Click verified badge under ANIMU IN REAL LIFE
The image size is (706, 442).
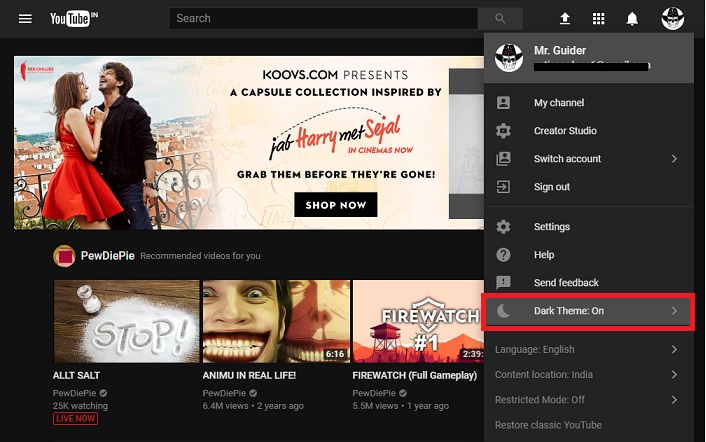pyautogui.click(x=253, y=393)
